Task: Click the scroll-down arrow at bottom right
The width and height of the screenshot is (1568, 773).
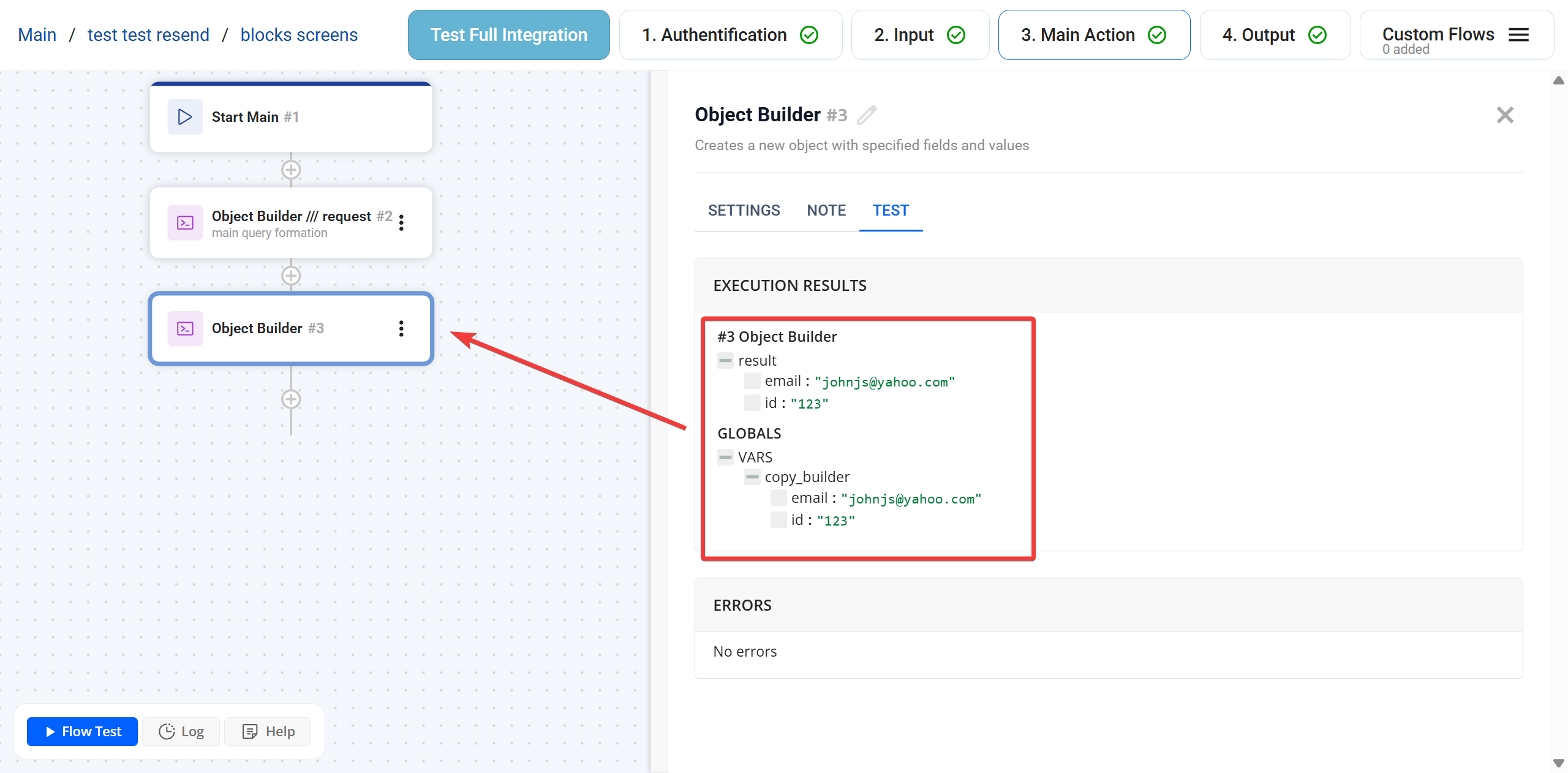Action: click(x=1559, y=763)
